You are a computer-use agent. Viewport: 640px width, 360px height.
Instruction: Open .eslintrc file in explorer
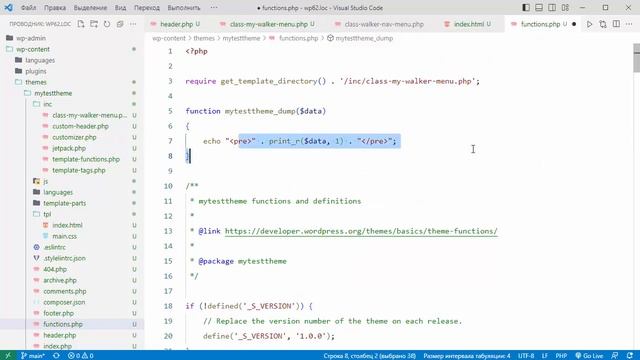click(54, 247)
